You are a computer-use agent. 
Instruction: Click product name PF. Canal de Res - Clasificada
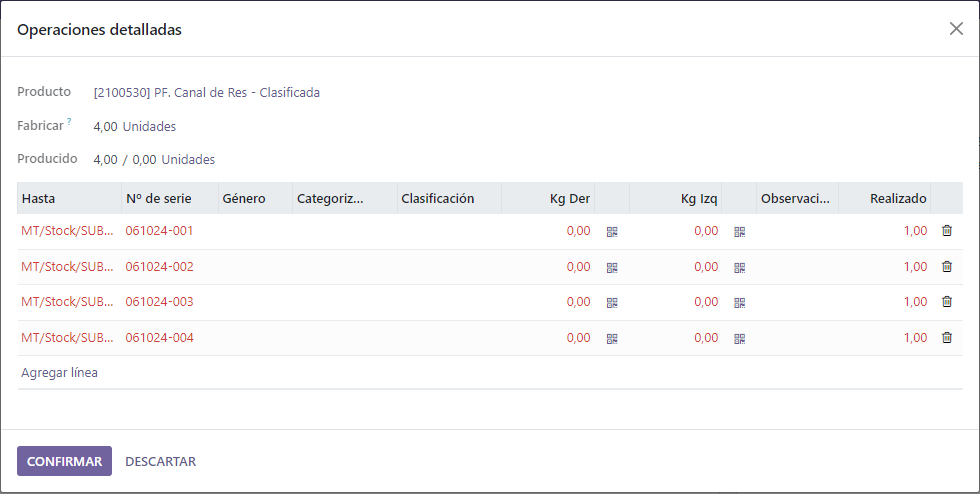237,93
